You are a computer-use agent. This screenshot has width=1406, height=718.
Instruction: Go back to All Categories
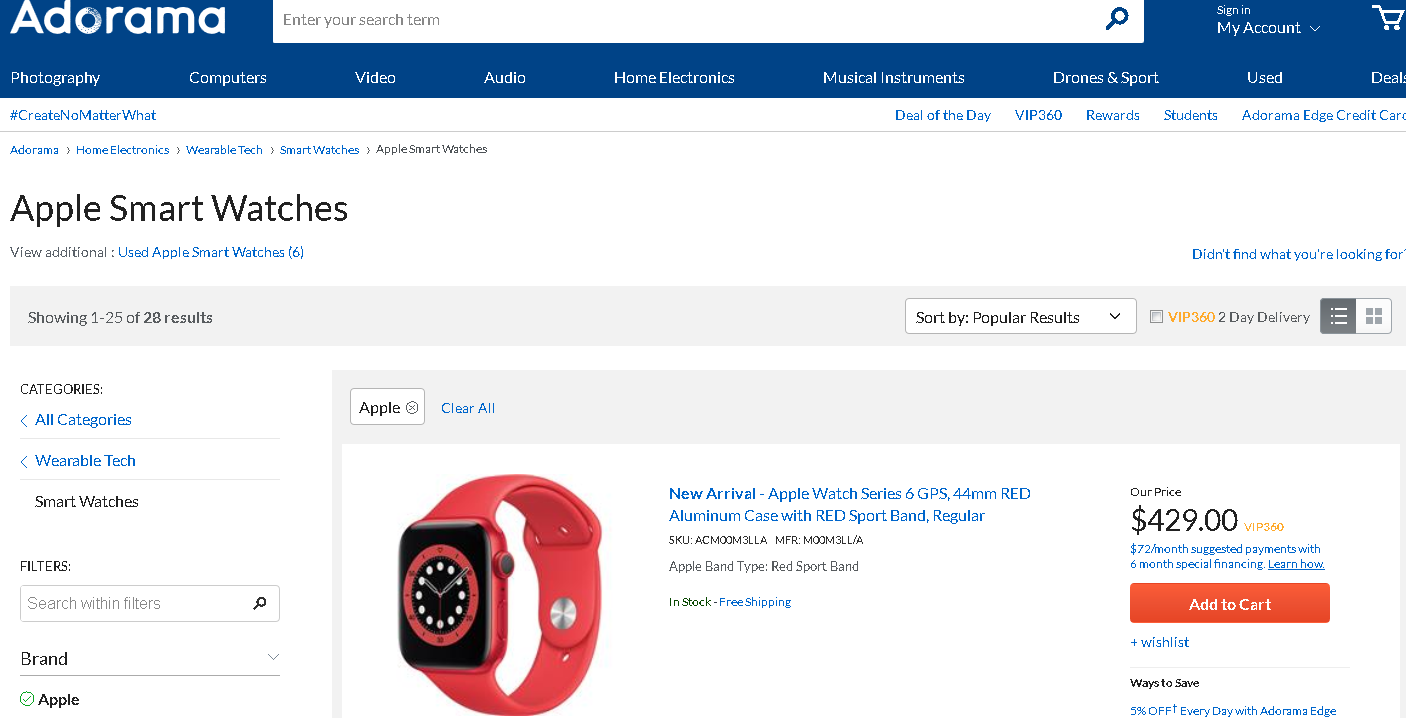pos(83,420)
